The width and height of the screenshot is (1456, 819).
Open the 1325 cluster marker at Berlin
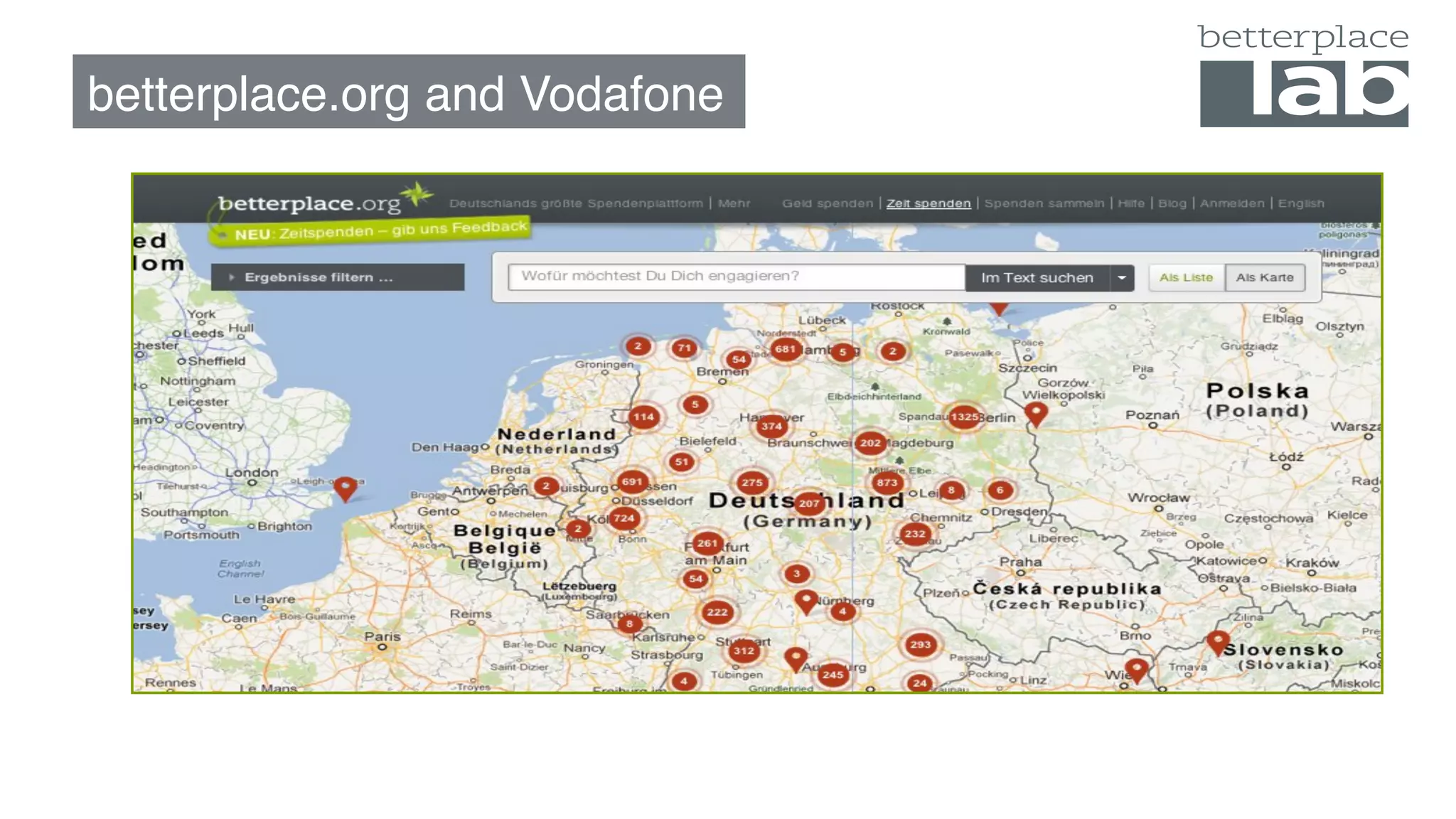(965, 417)
